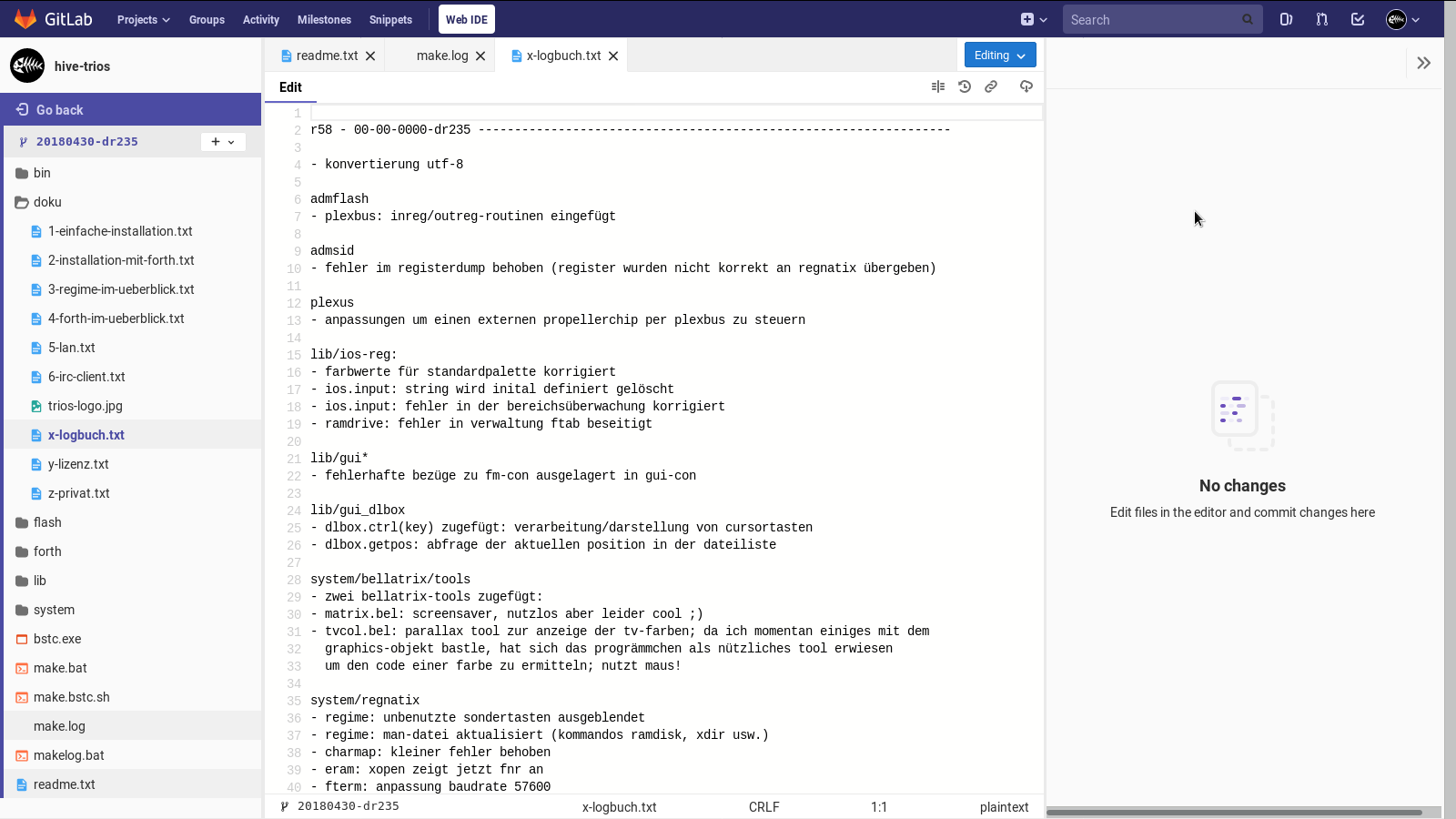Expand the new file plus dropdown
This screenshot has width=1456, height=819.
pyautogui.click(x=223, y=142)
